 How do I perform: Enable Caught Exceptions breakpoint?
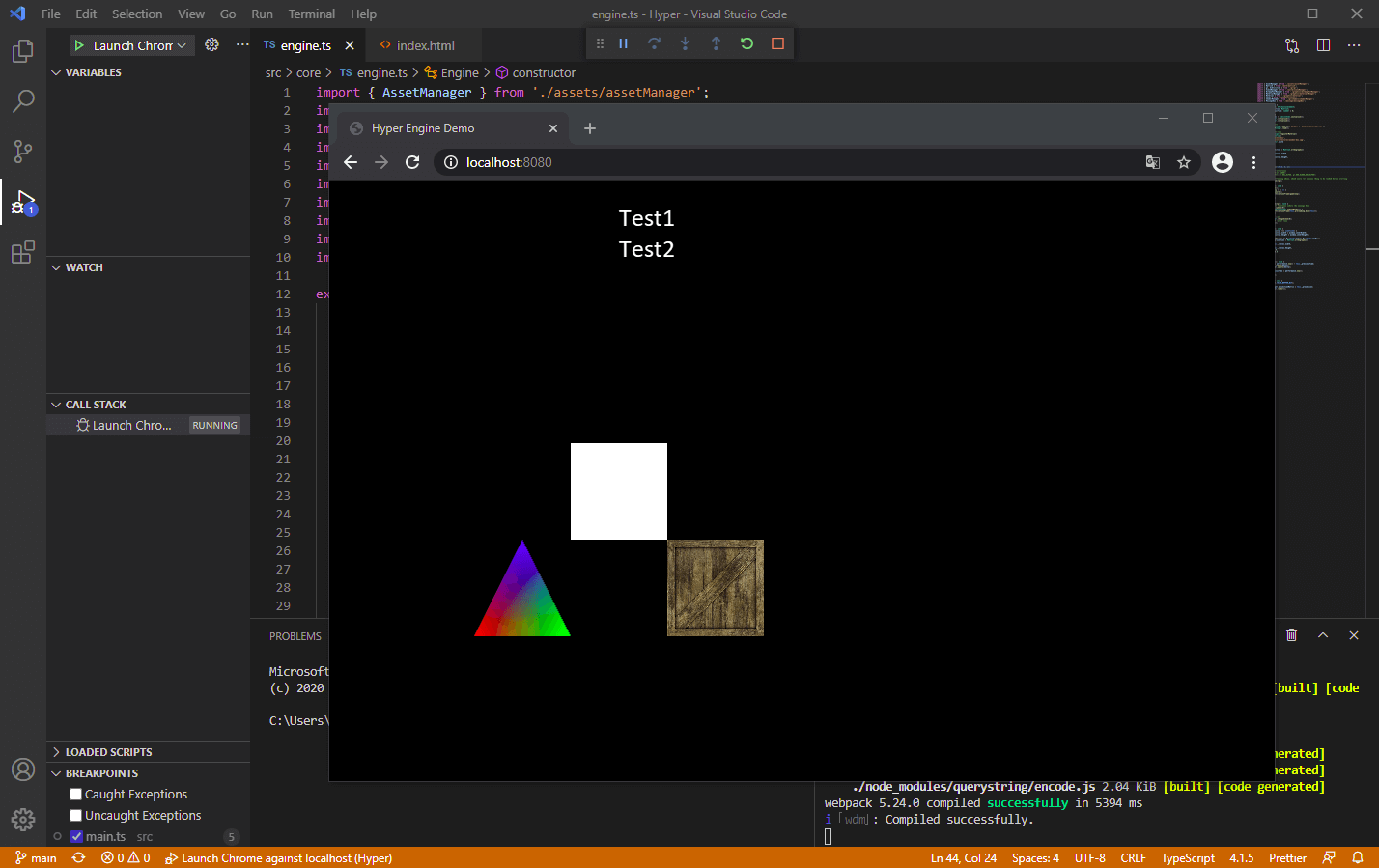click(75, 795)
